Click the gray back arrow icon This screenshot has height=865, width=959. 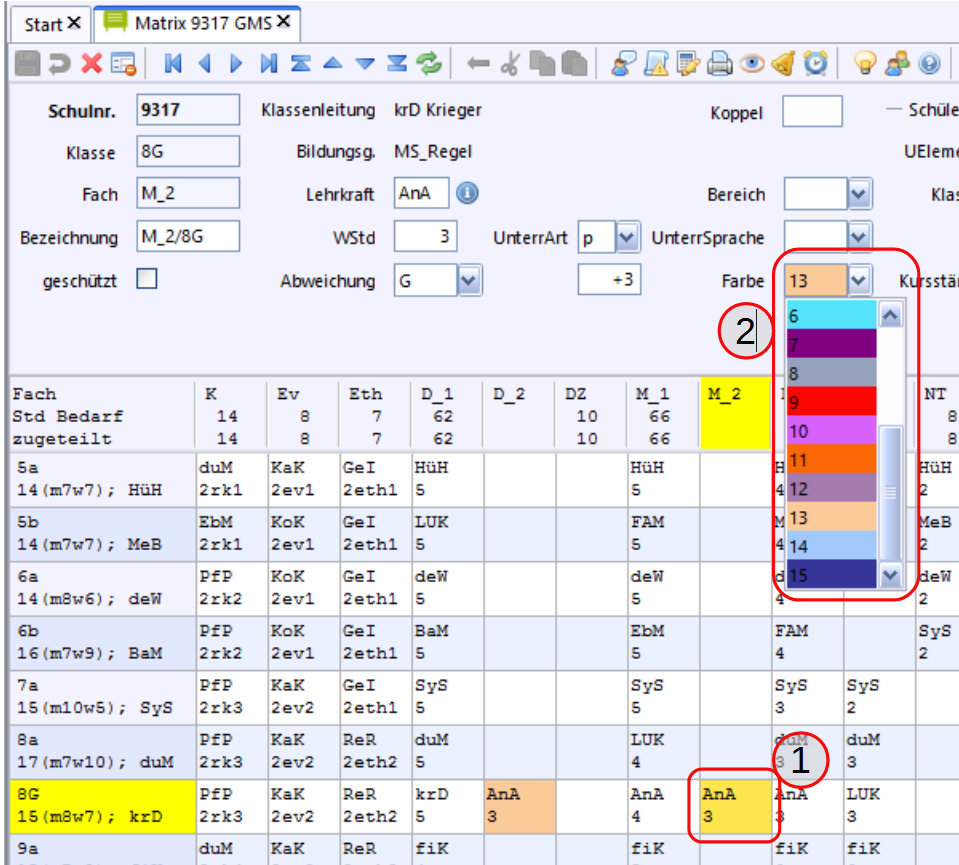[x=478, y=63]
